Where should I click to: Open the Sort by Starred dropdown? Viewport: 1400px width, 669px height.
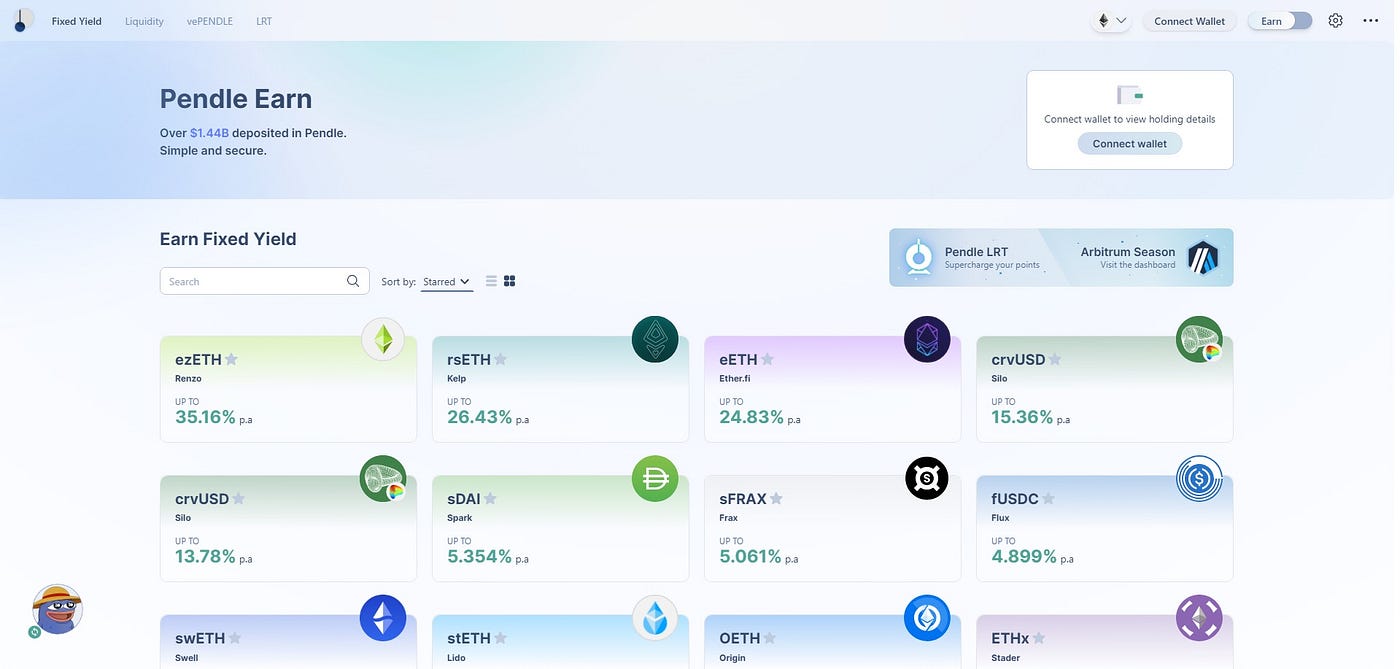pyautogui.click(x=446, y=282)
